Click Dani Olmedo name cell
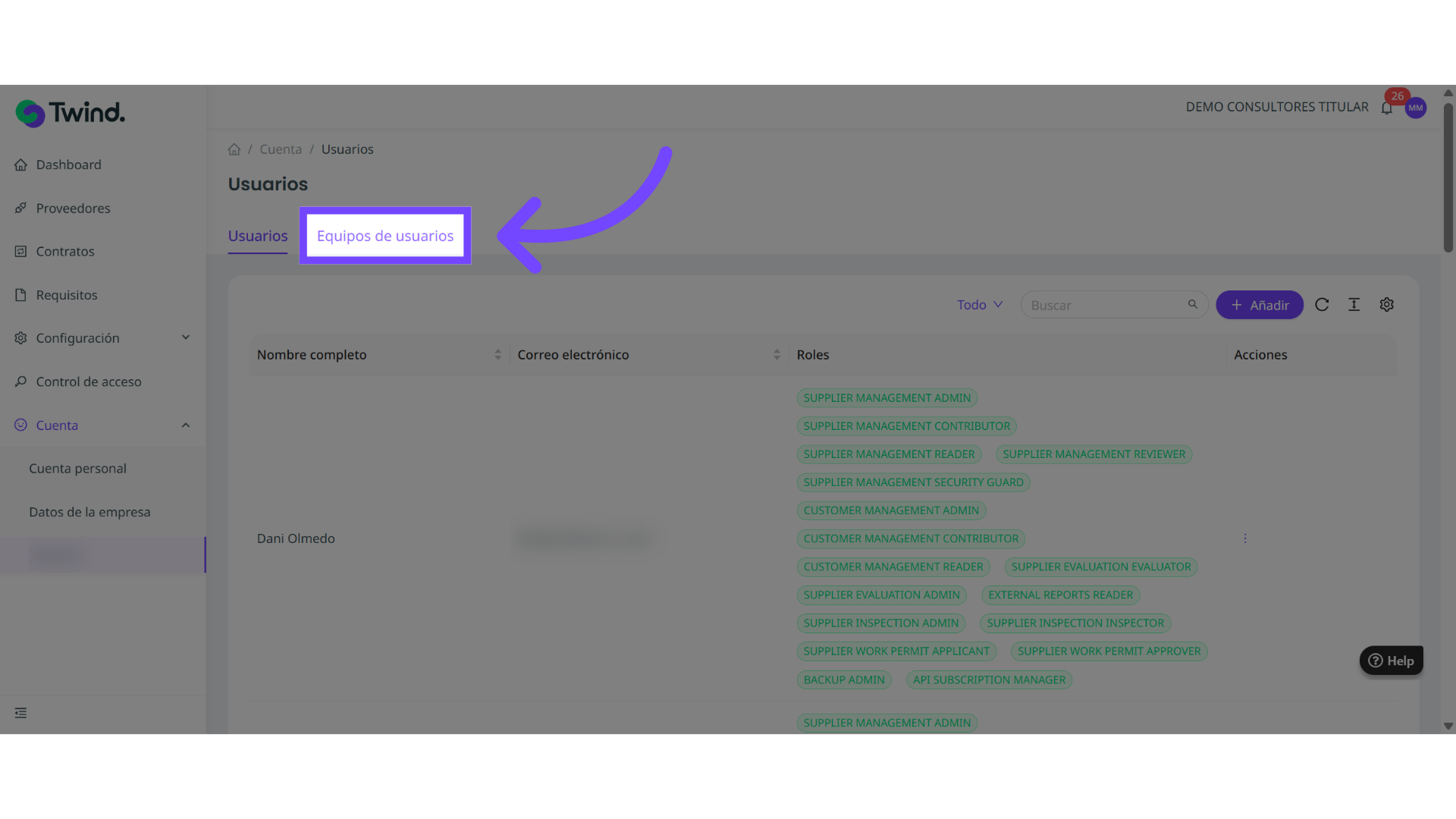 (296, 538)
